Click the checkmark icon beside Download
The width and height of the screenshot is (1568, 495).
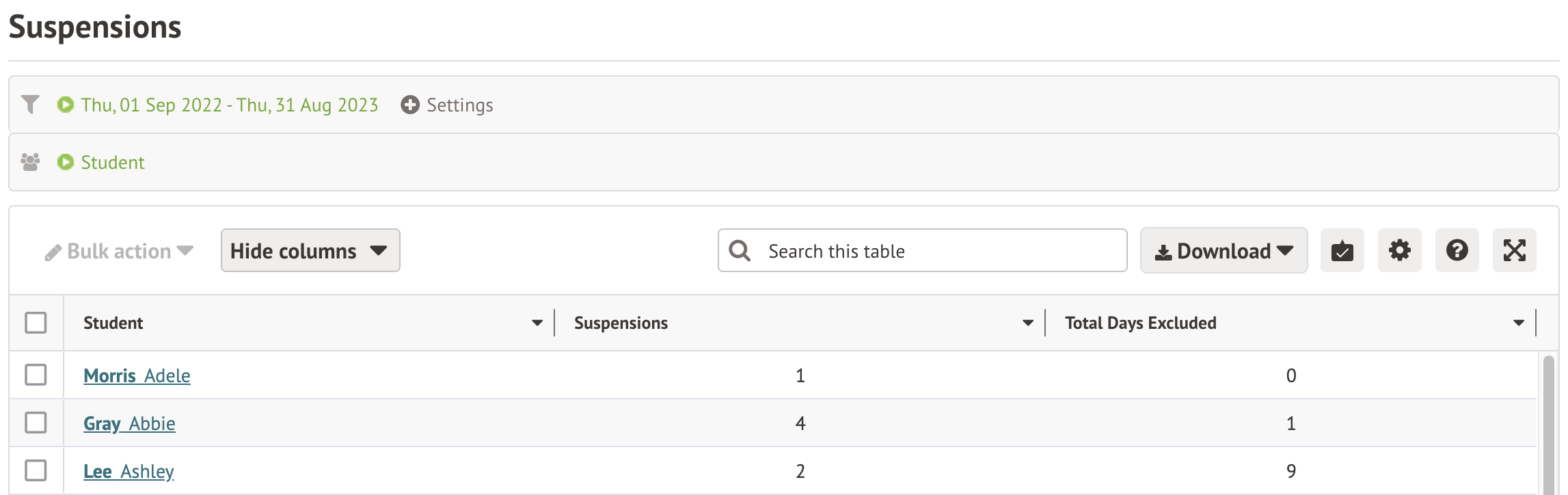1342,250
